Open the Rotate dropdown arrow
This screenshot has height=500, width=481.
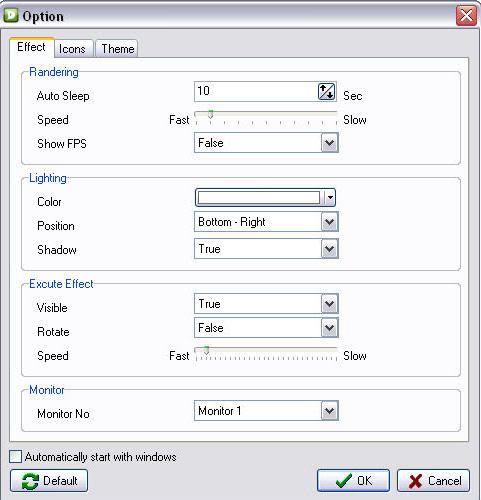[329, 328]
